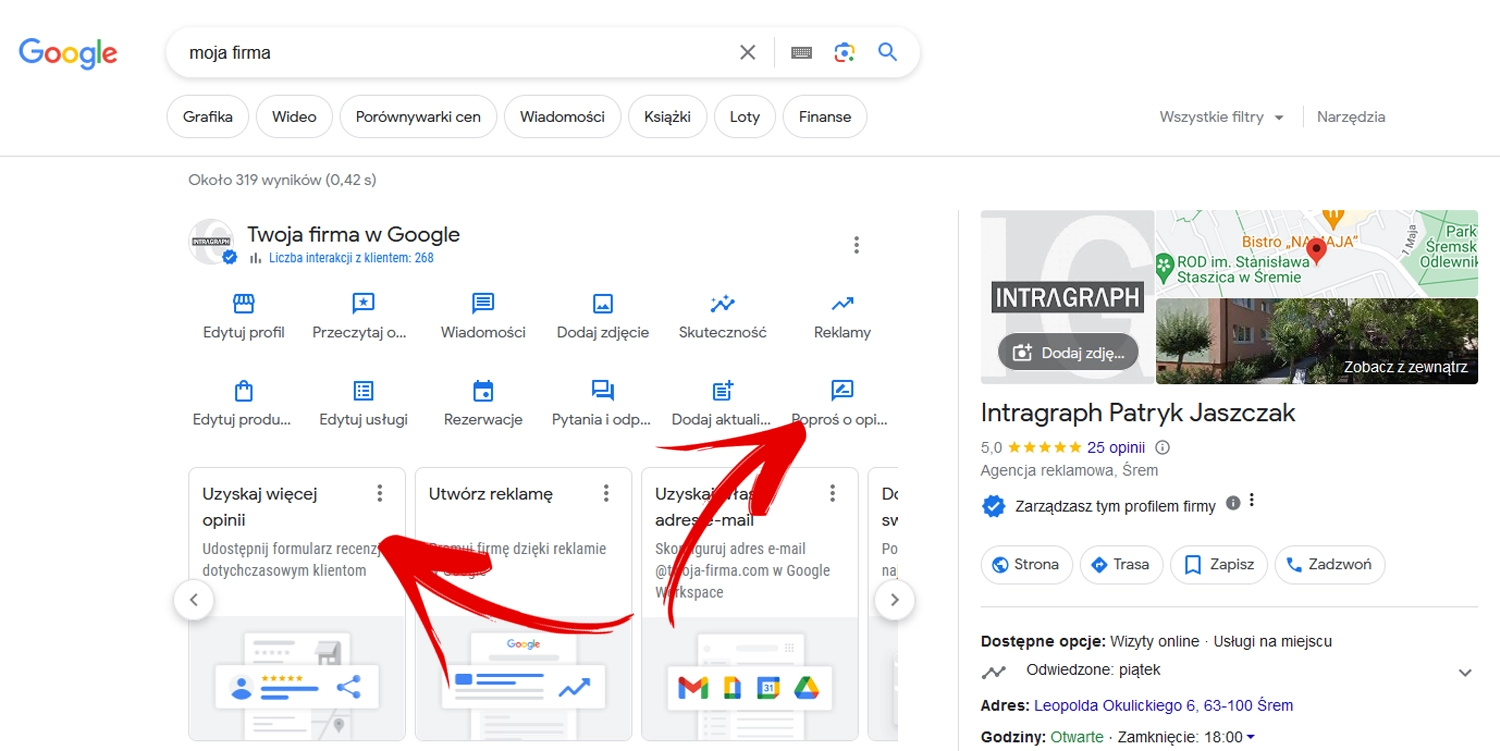Open the 25 opinii reviews link
The height and width of the screenshot is (751, 1500).
tap(1115, 447)
